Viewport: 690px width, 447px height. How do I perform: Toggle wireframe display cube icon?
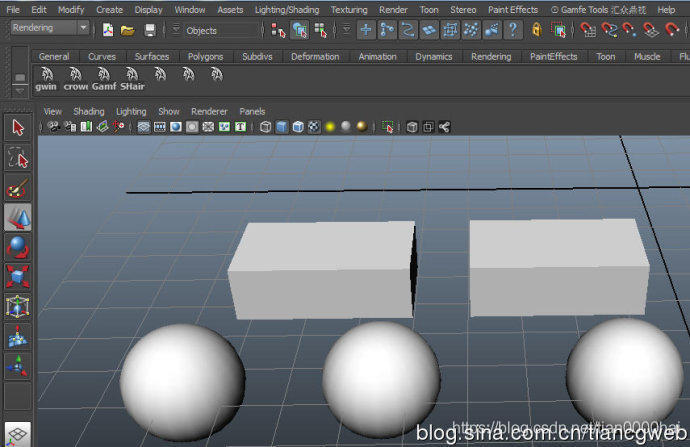click(265, 127)
